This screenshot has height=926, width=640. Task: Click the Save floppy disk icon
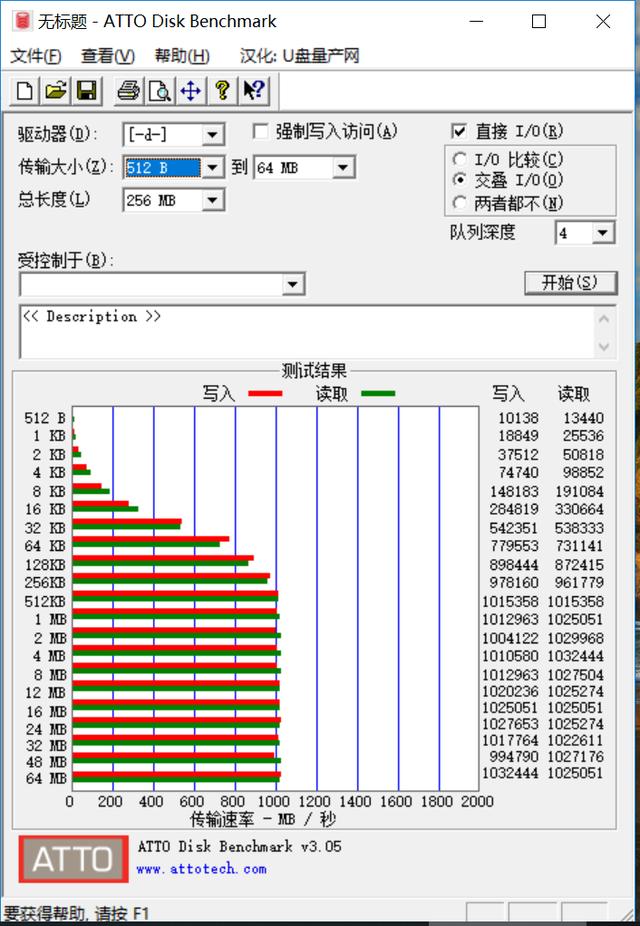click(x=87, y=90)
